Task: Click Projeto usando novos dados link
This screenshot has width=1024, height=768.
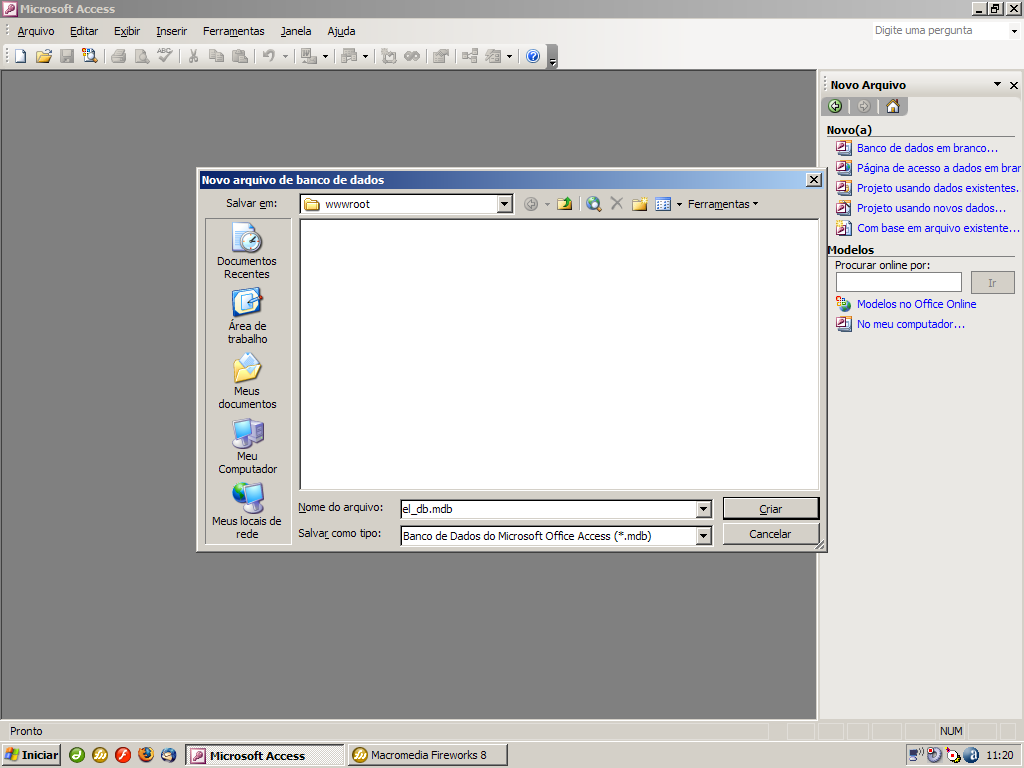Action: coord(931,208)
